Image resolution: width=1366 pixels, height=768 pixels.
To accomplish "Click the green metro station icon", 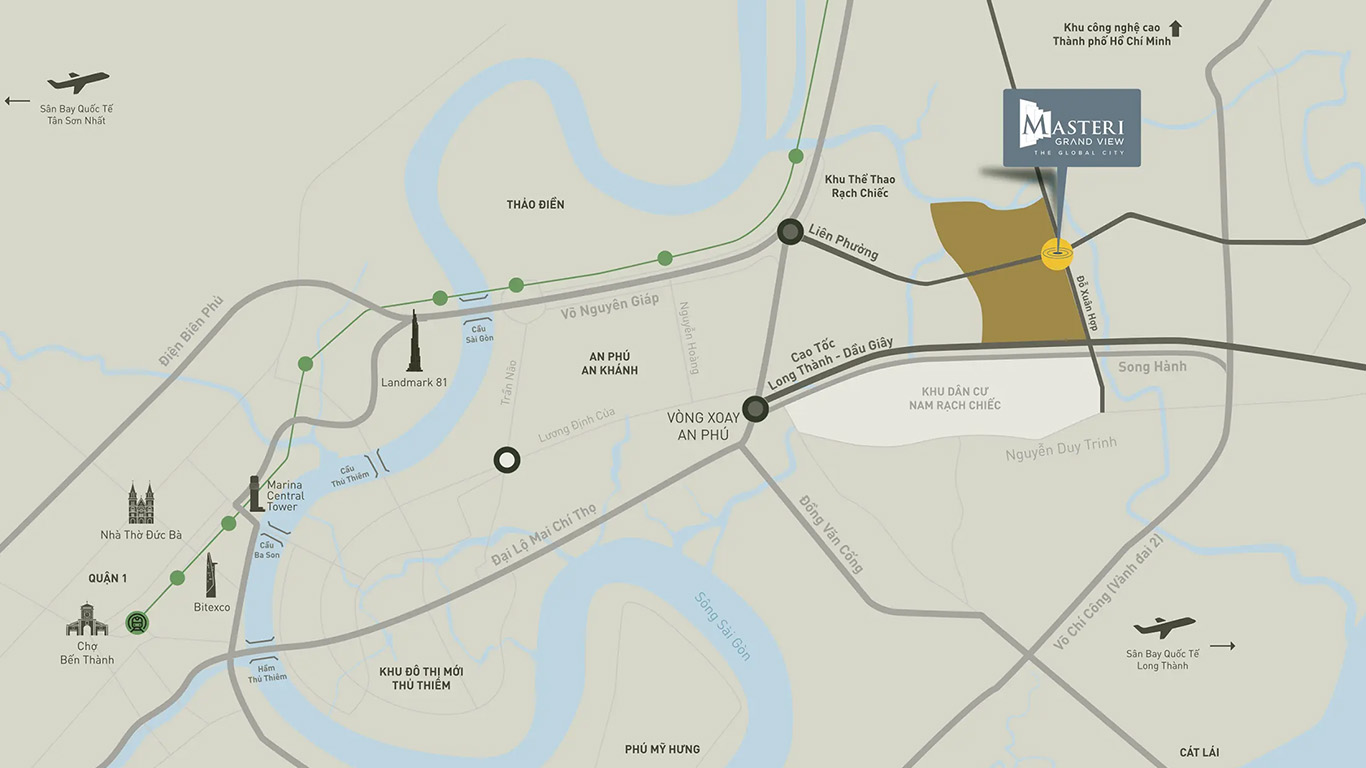I will pyautogui.click(x=137, y=623).
